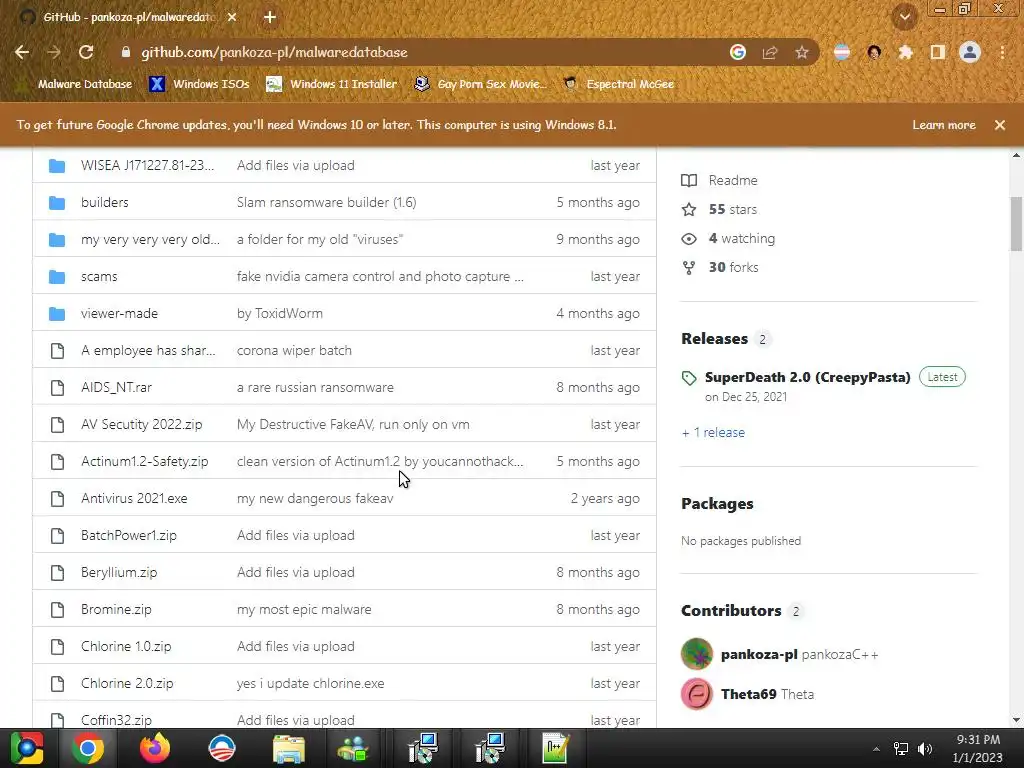Image resolution: width=1024 pixels, height=768 pixels.
Task: Click the AIDS_NT.rar file icon
Action: coord(57,388)
